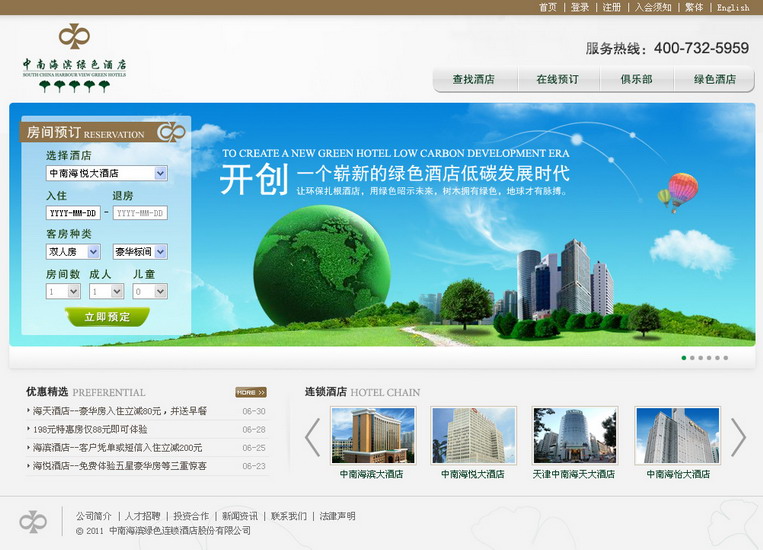Viewport: 763px width, 550px height.
Task: Open the 成人 adults count dropdown
Action: [107, 292]
